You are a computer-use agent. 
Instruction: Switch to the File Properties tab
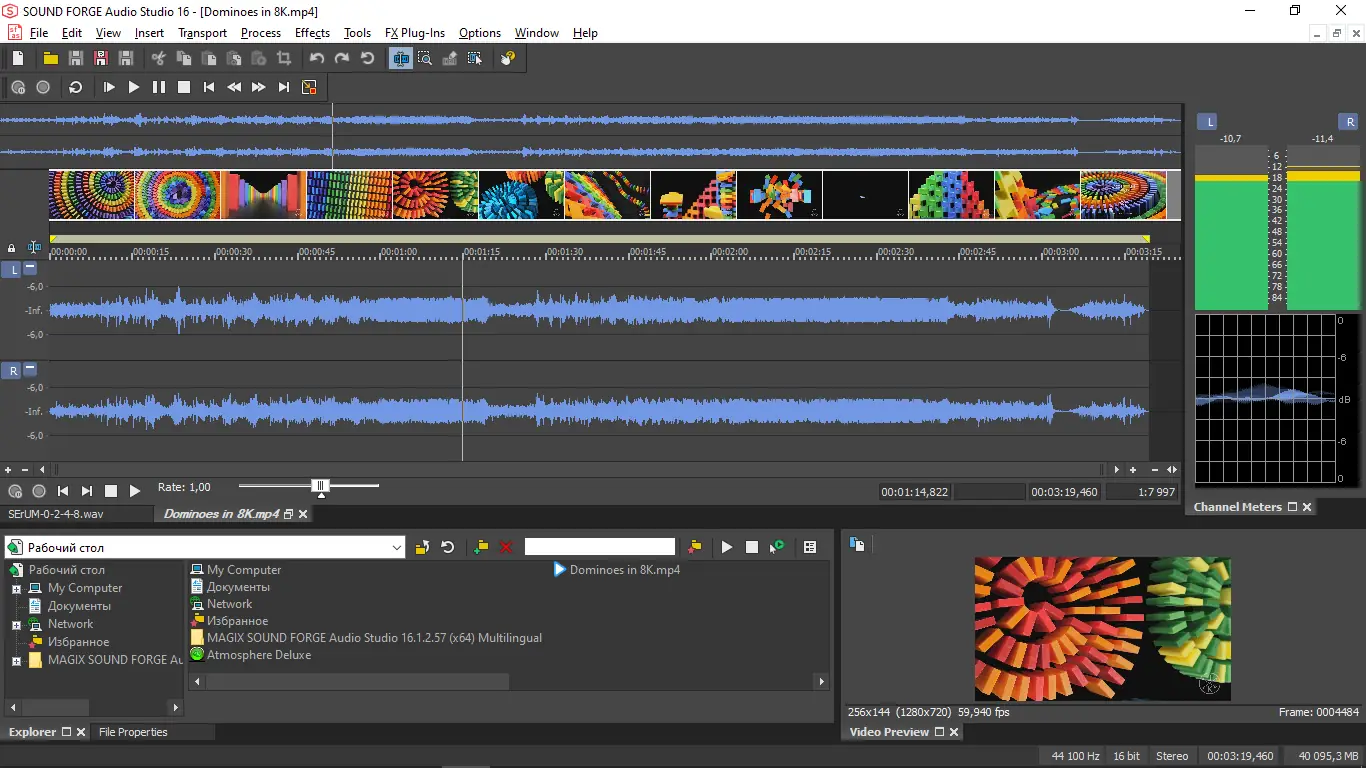[133, 732]
